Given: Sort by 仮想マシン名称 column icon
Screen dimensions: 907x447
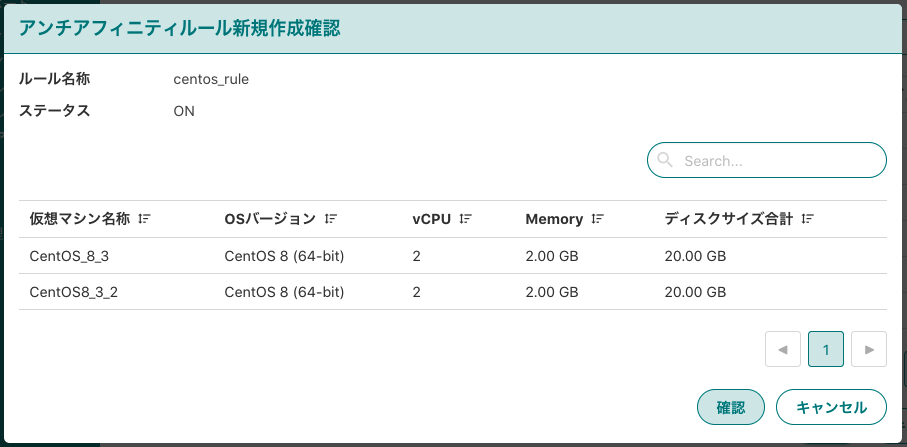Looking at the screenshot, I should pos(145,219).
